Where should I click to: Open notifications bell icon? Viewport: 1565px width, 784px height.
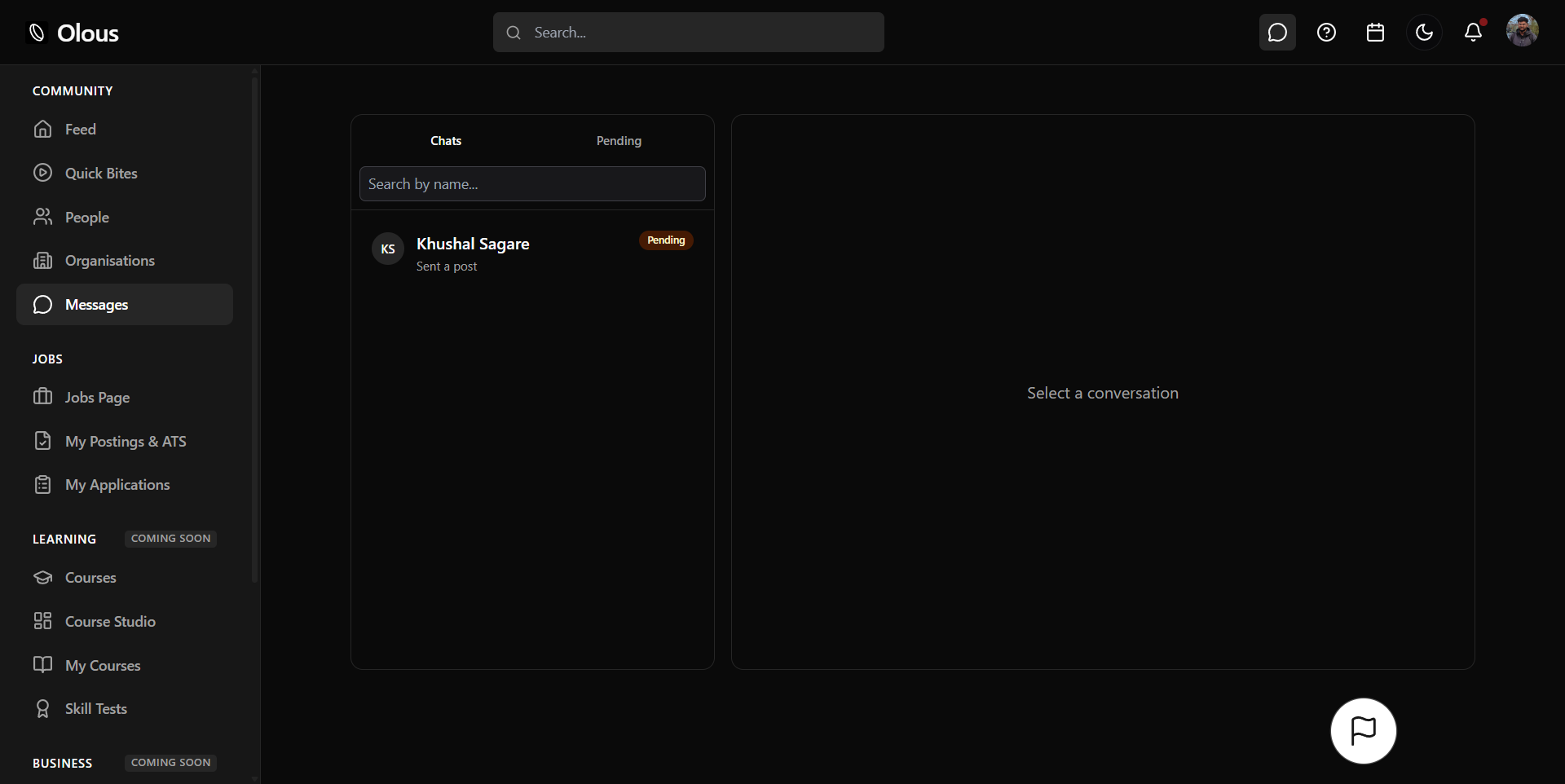[x=1473, y=33]
